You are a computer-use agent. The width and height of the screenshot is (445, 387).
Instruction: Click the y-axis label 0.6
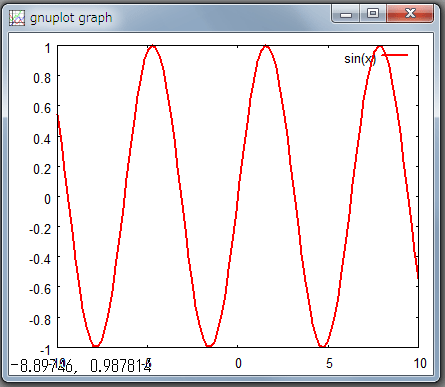(x=42, y=108)
